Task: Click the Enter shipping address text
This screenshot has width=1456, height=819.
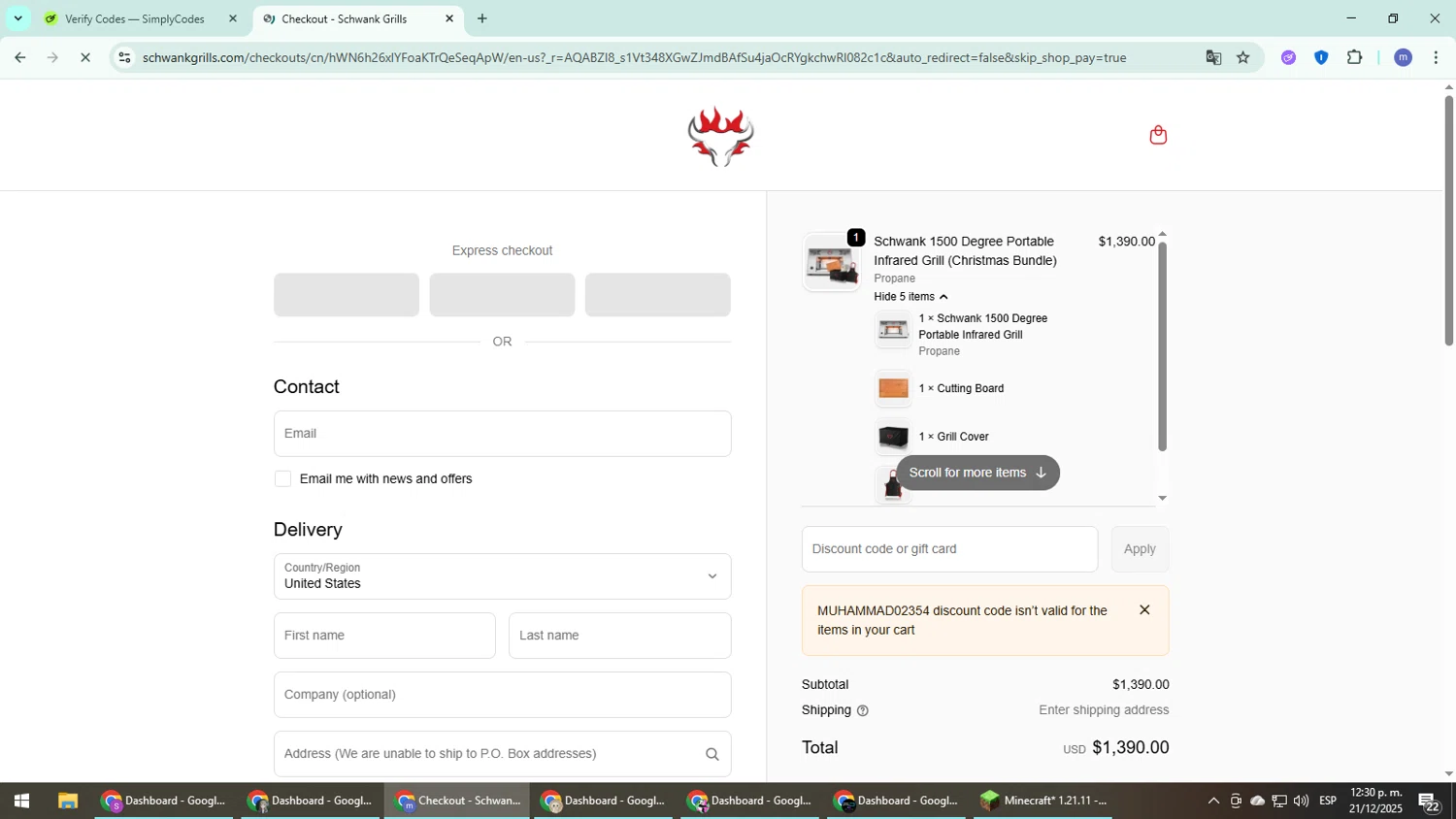Action: point(1104,710)
